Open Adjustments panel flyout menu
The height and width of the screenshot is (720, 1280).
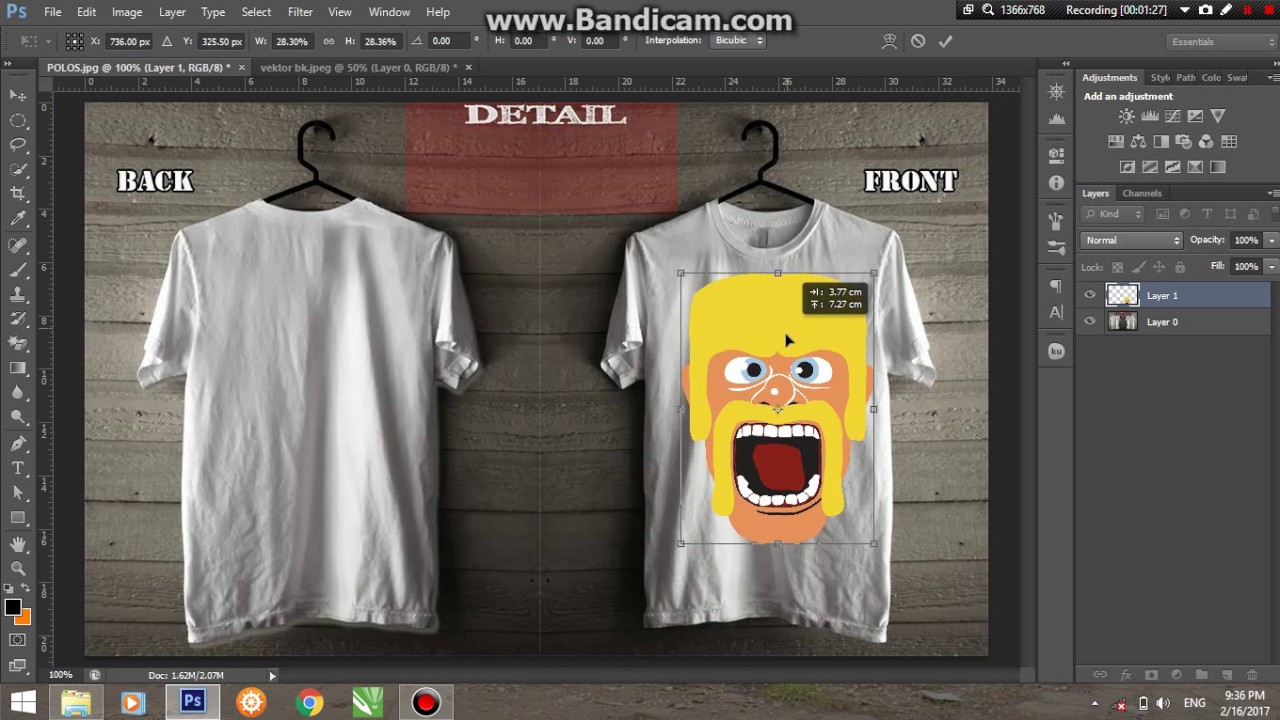click(x=1272, y=77)
